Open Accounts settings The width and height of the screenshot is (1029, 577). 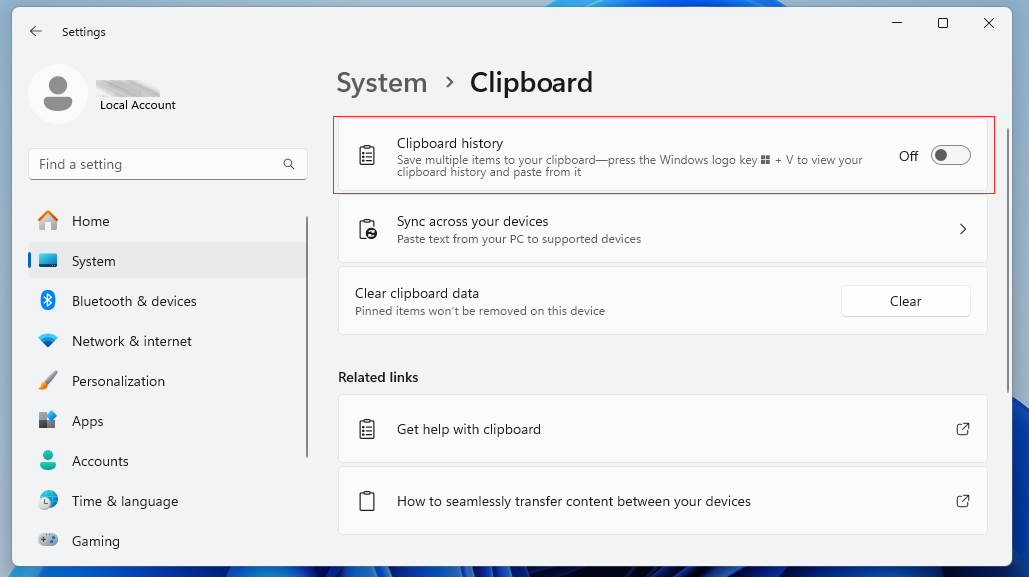tap(167, 461)
